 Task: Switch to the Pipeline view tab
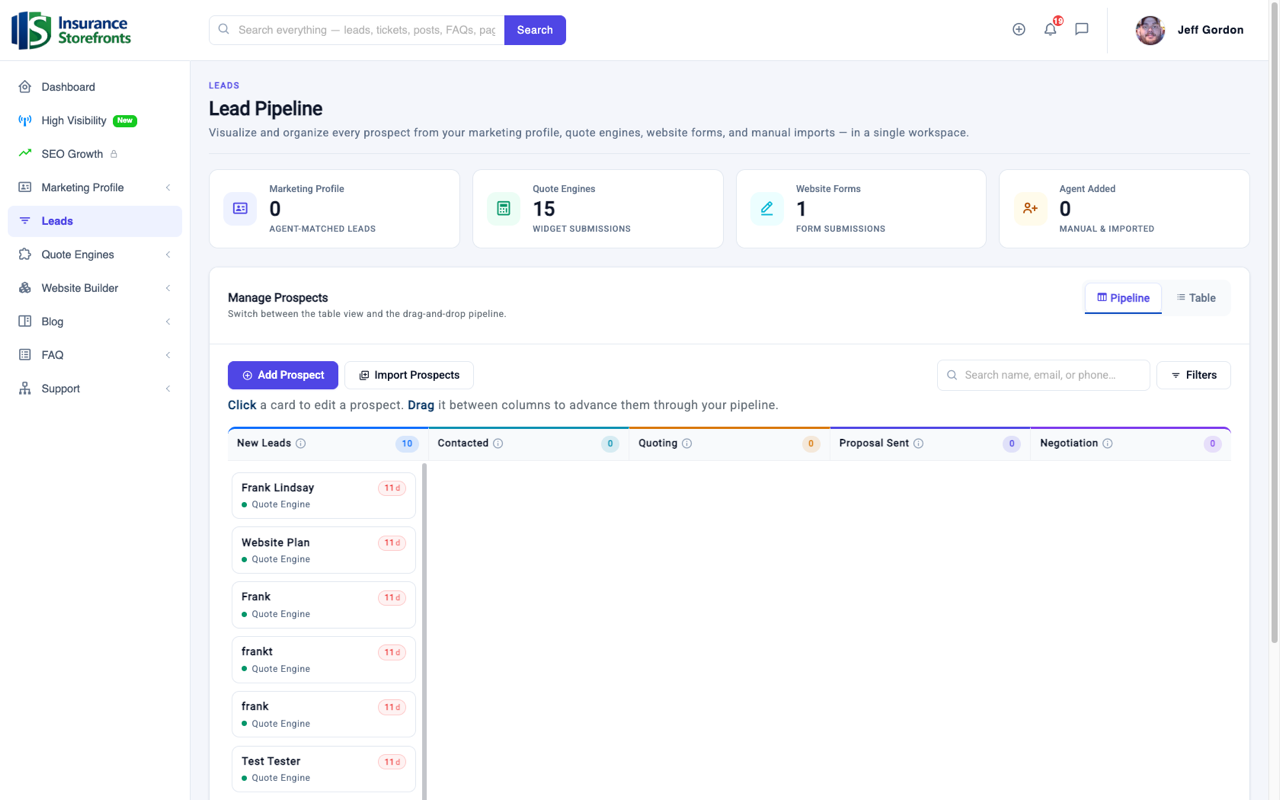(x=1123, y=298)
